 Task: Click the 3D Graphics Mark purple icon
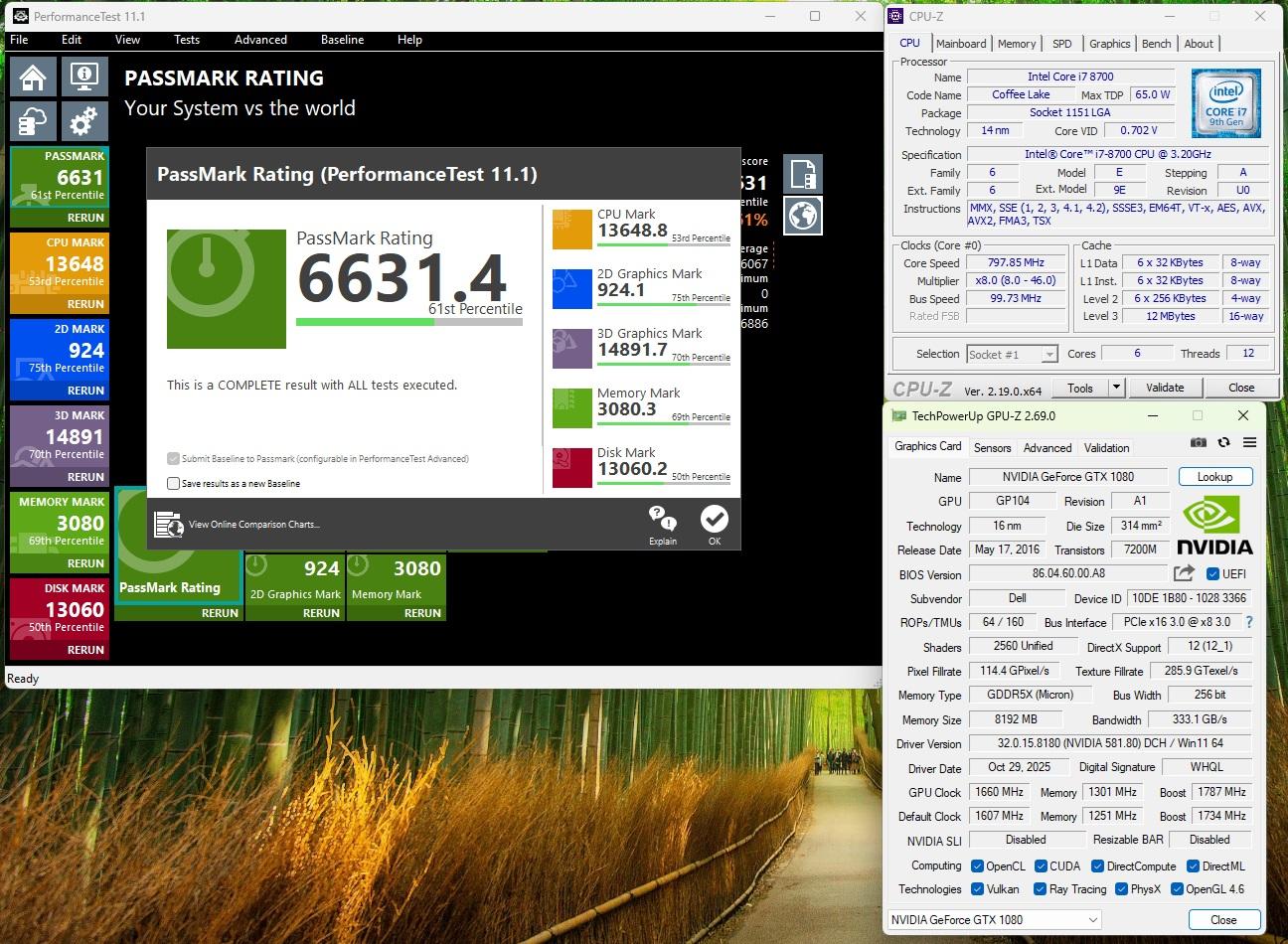(x=572, y=349)
